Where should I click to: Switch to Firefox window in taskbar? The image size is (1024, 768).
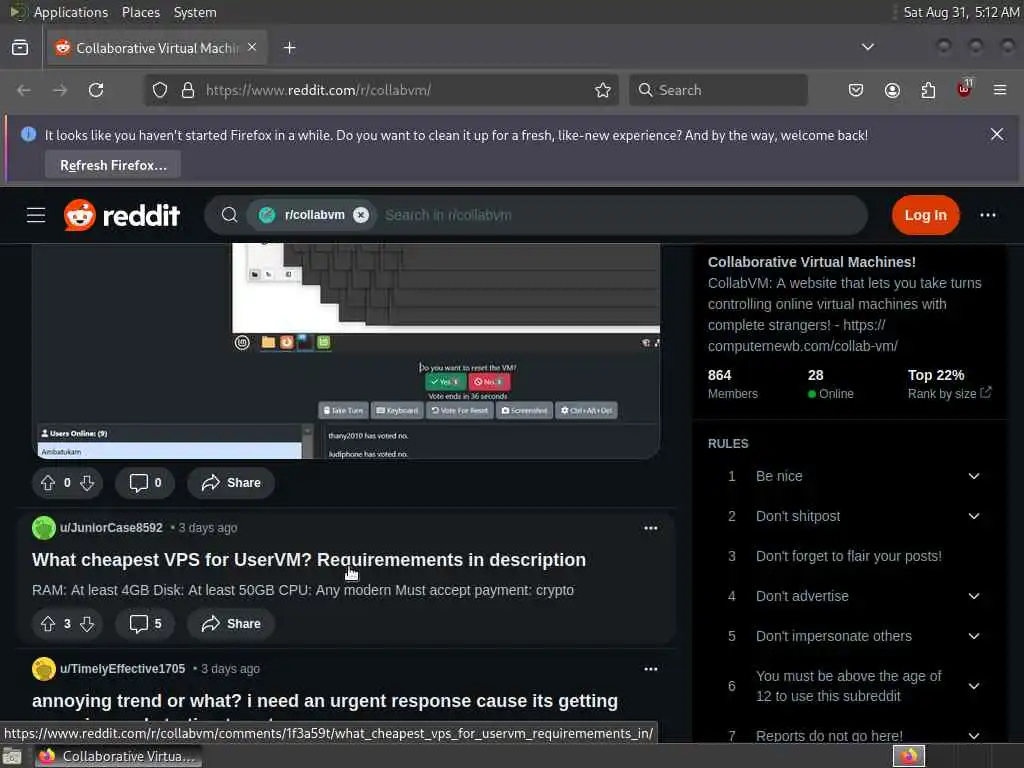click(x=118, y=756)
